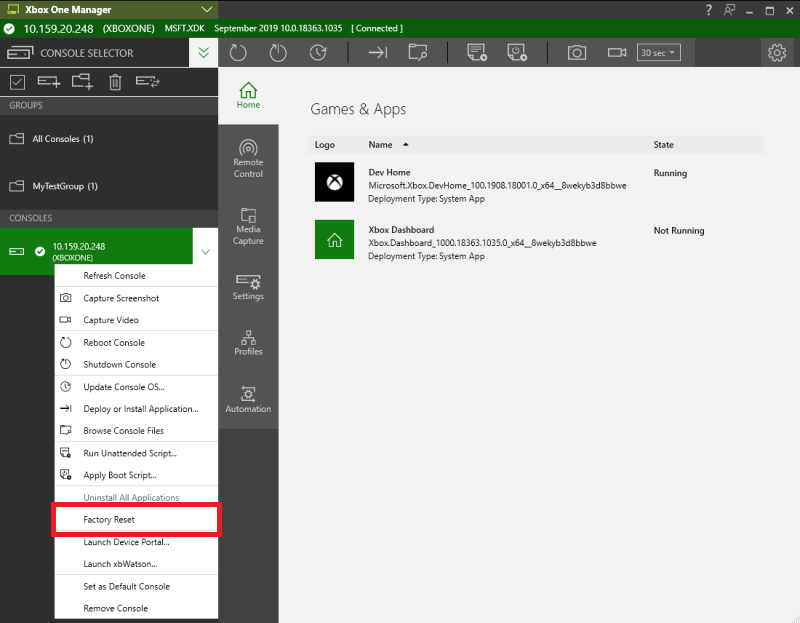800x623 pixels.
Task: Toggle the console 10.159.20.248 chevron menu
Action: point(205,252)
